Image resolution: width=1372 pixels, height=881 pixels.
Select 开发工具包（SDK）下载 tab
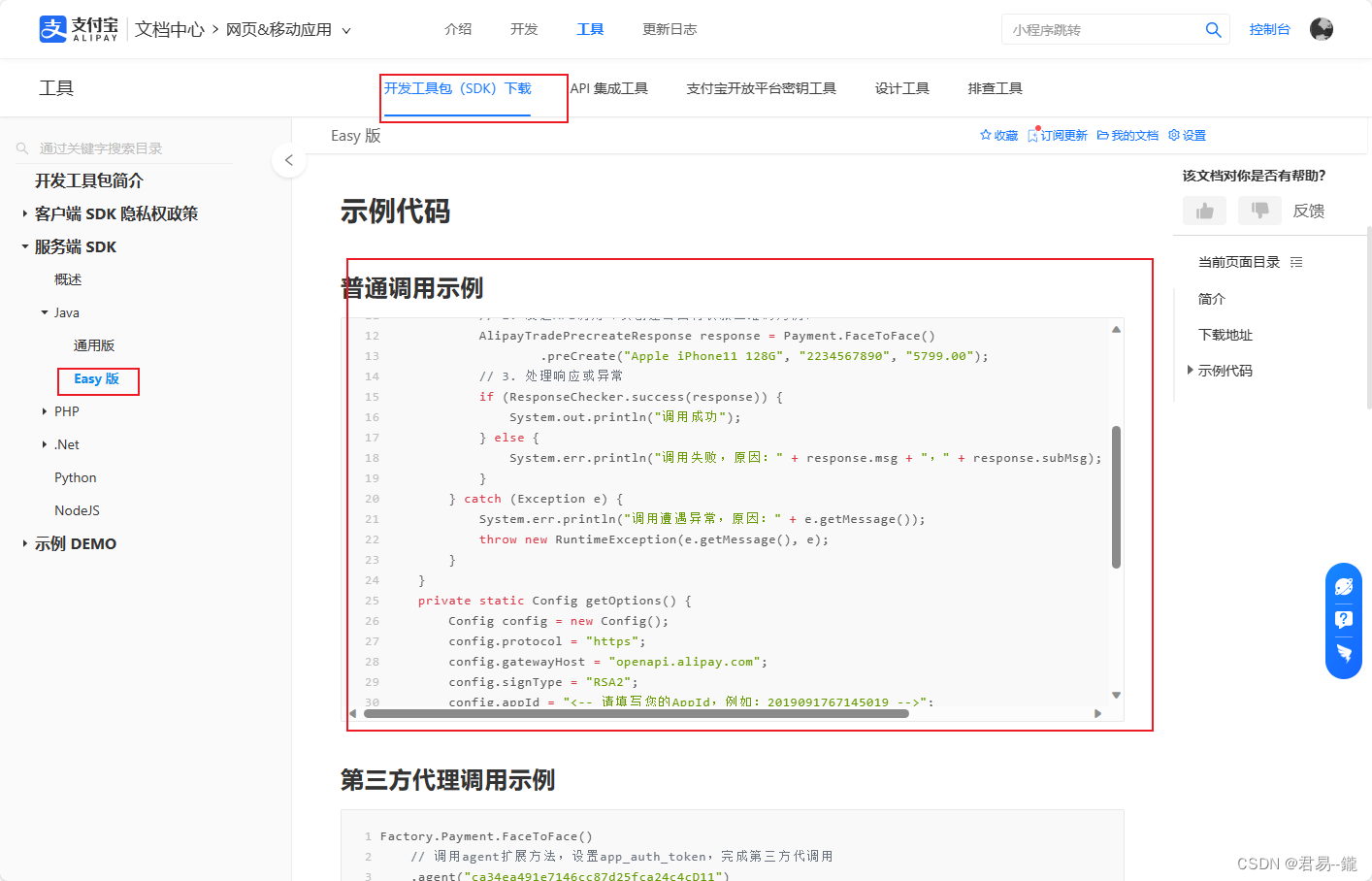[x=457, y=88]
